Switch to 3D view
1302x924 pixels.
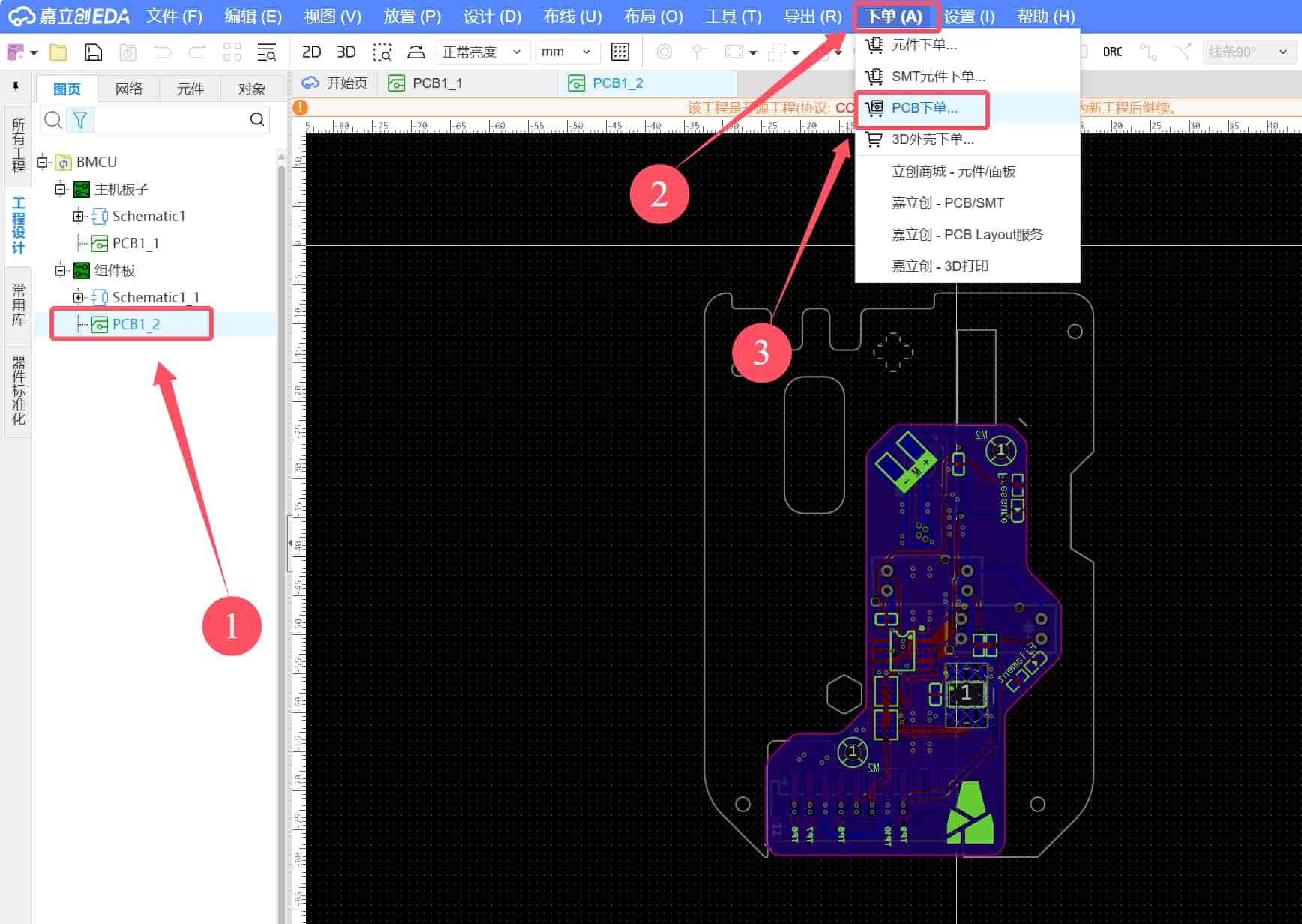coord(346,52)
